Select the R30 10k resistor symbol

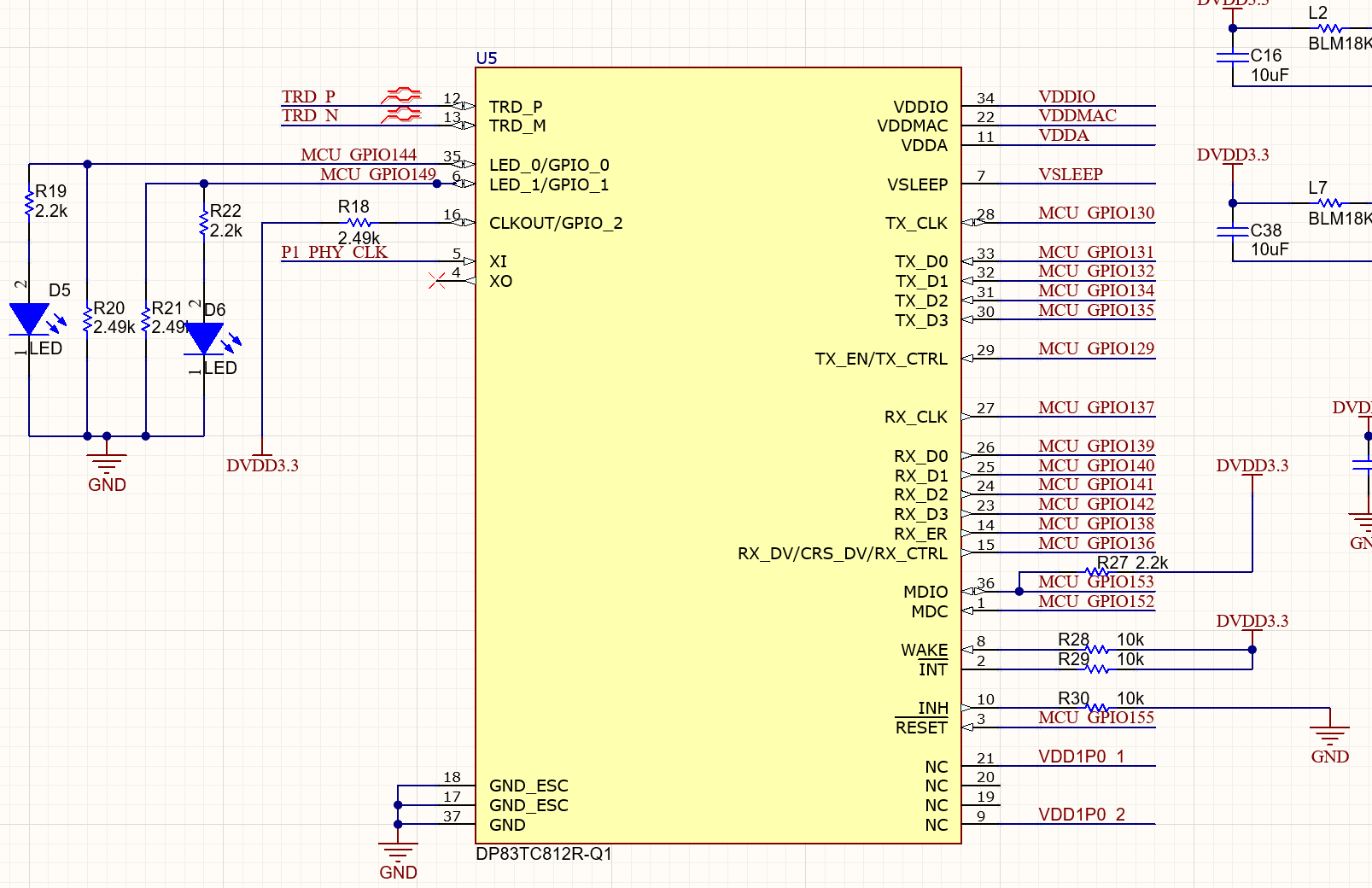(1097, 708)
